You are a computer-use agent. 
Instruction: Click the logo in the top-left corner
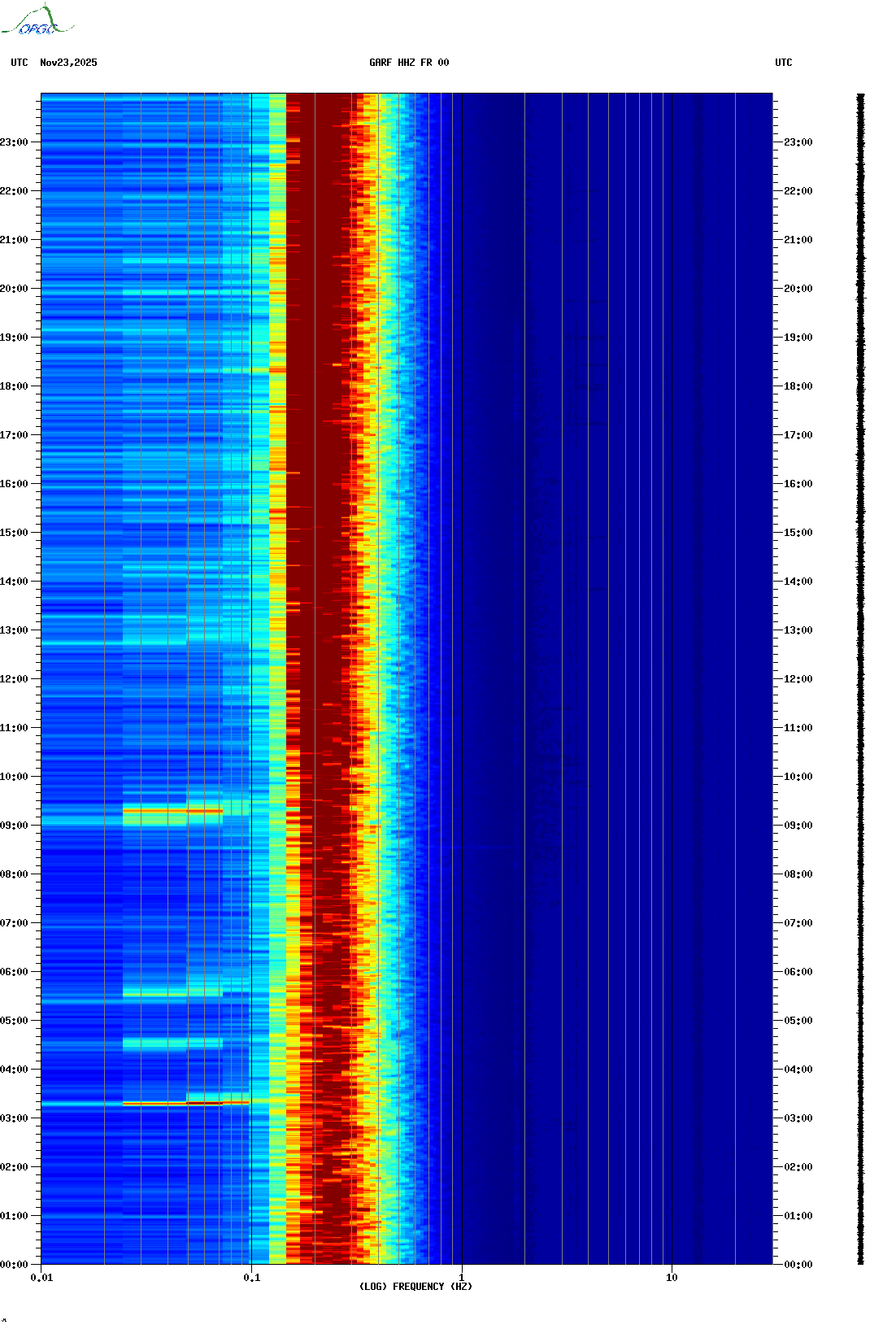point(37,21)
